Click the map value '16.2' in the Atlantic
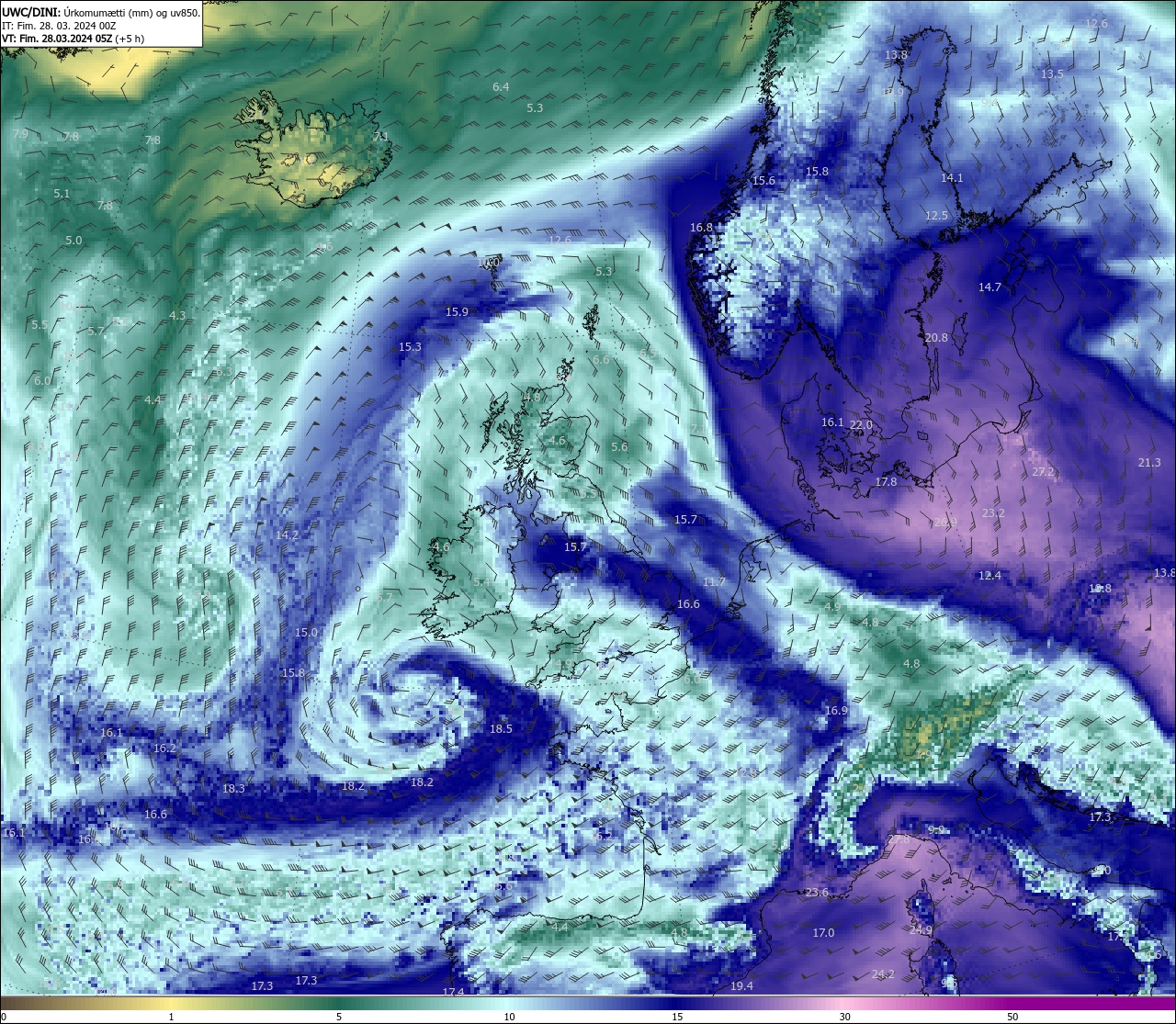Image resolution: width=1176 pixels, height=1024 pixels. 164,748
